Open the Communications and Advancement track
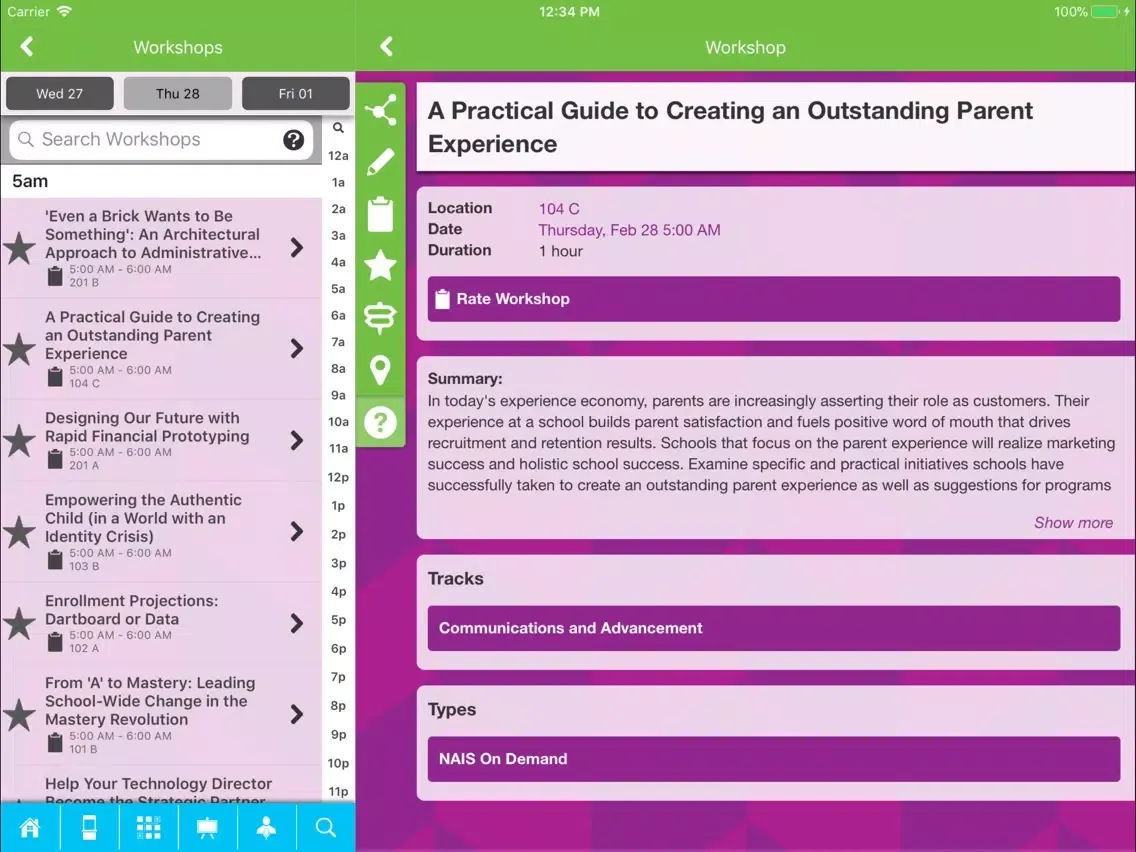Viewport: 1136px width, 852px height. [774, 628]
